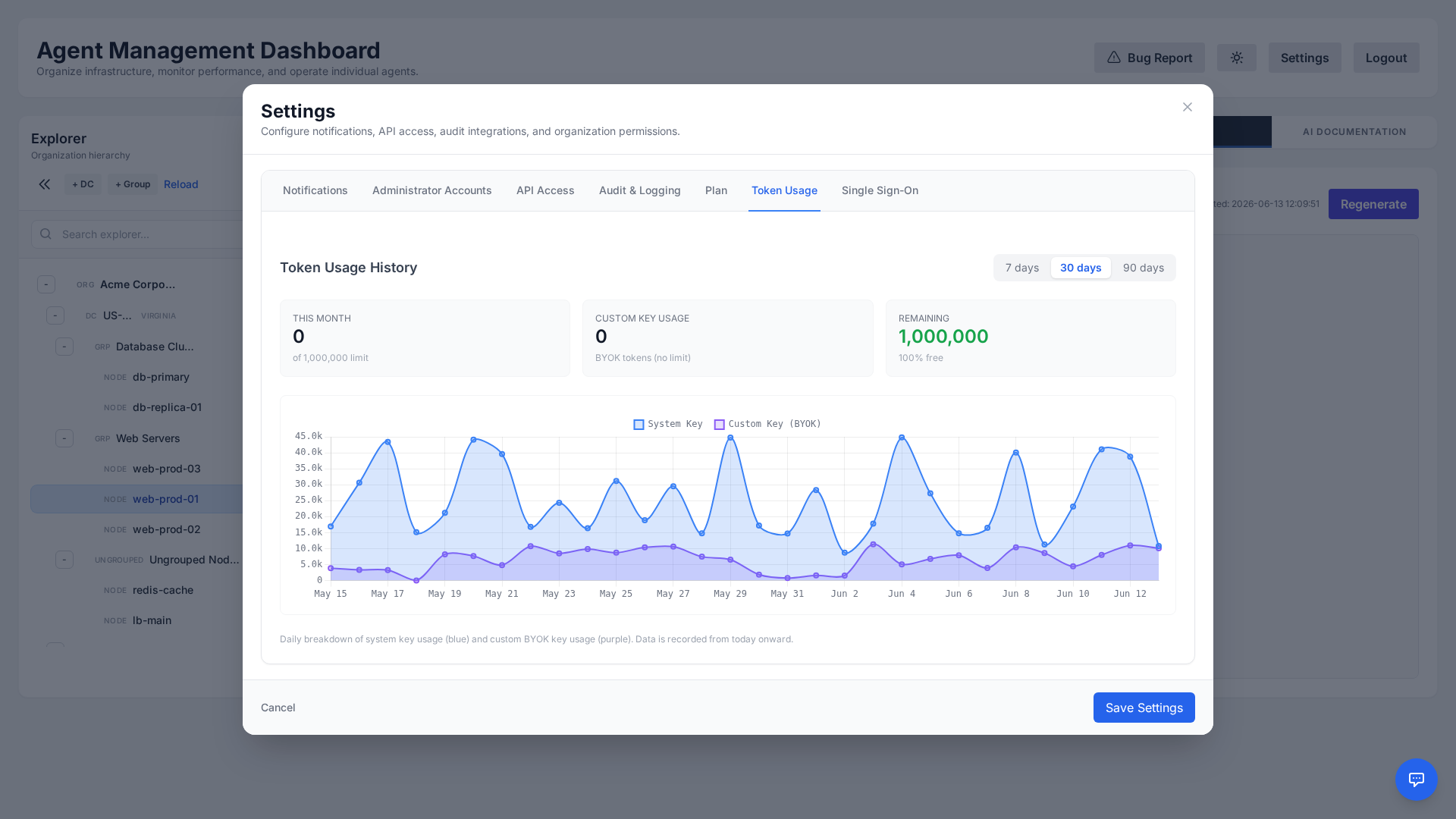
Task: Click the This Month usage card
Action: pyautogui.click(x=425, y=338)
